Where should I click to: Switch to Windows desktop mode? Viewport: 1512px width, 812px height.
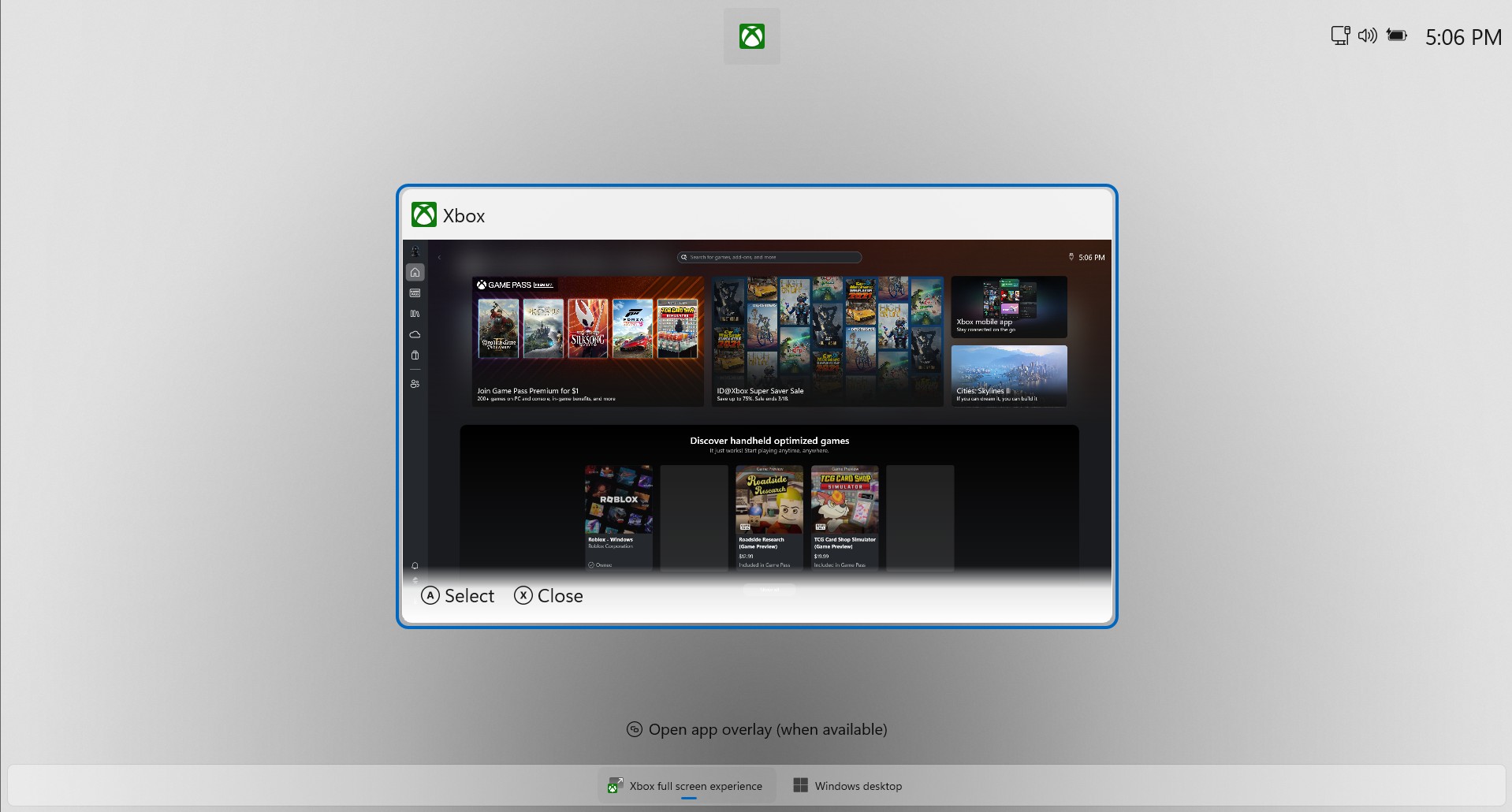tap(847, 785)
